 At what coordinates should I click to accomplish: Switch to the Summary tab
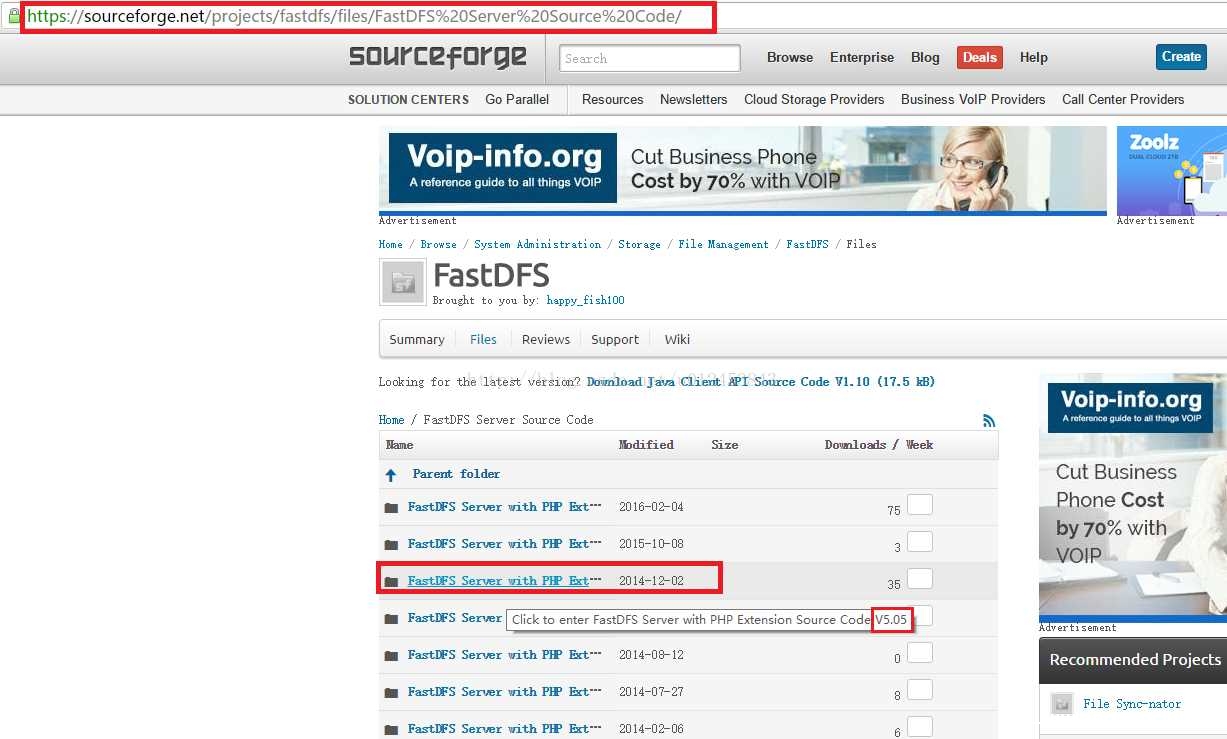(417, 339)
